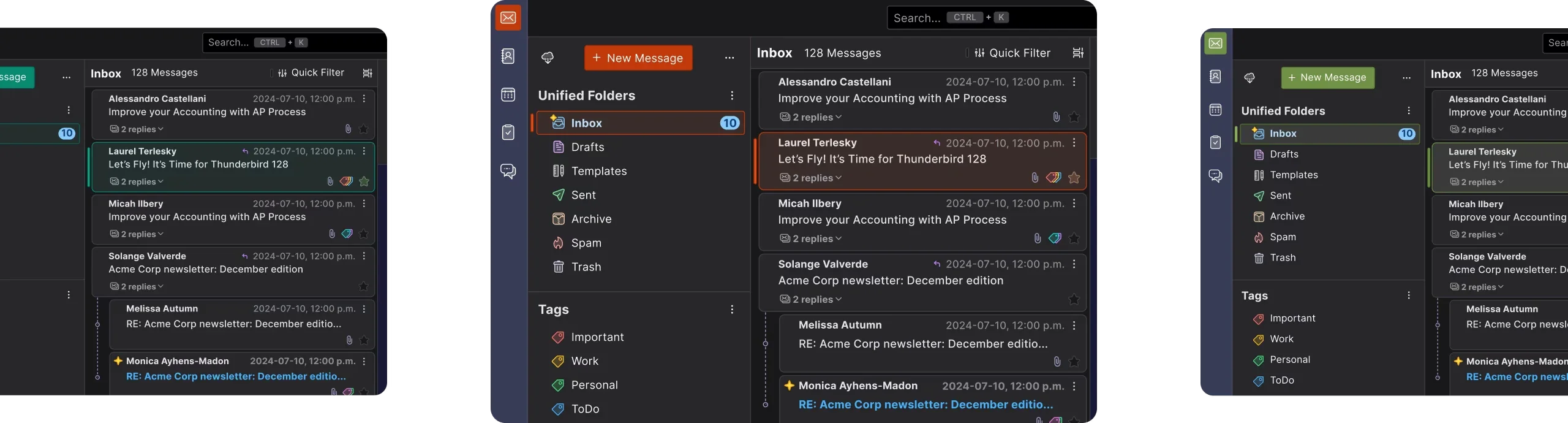The image size is (1568, 423).
Task: Click the orange Mail icon in spaces sidebar
Action: 508,18
